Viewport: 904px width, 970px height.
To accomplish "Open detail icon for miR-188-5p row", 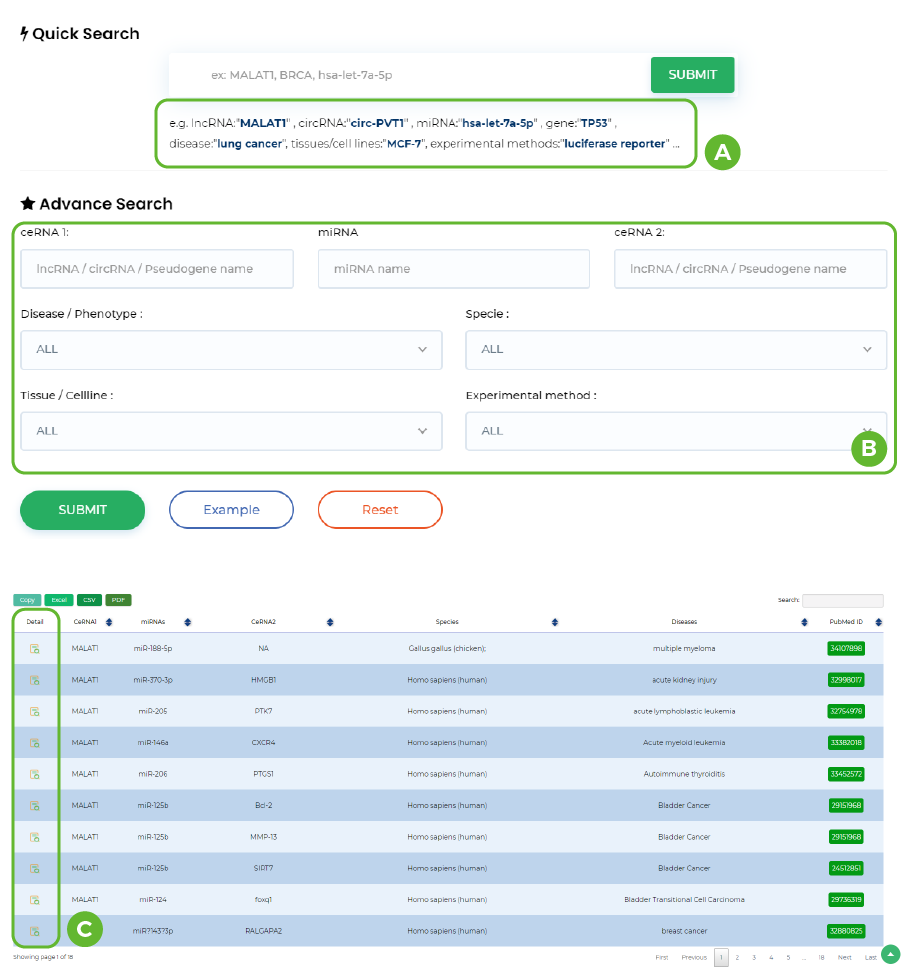I will pyautogui.click(x=34, y=649).
